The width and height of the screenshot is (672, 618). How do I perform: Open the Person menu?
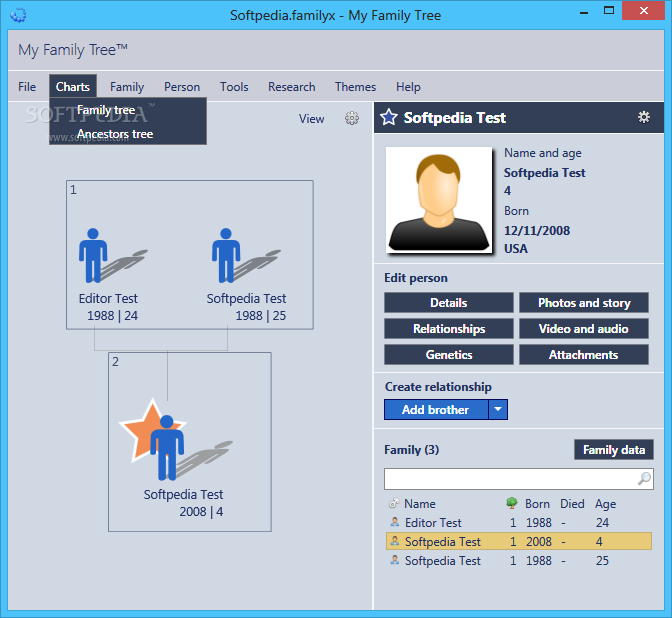point(182,87)
